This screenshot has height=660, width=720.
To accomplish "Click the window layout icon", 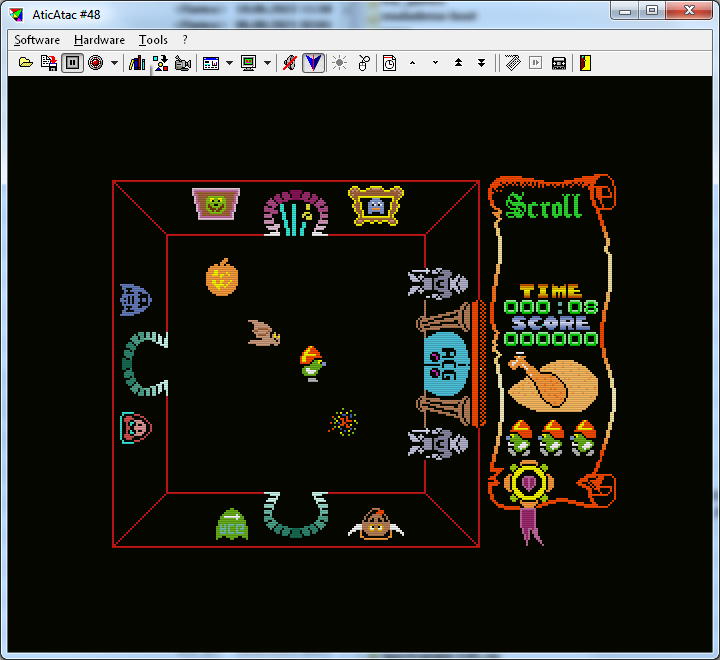I will (211, 63).
